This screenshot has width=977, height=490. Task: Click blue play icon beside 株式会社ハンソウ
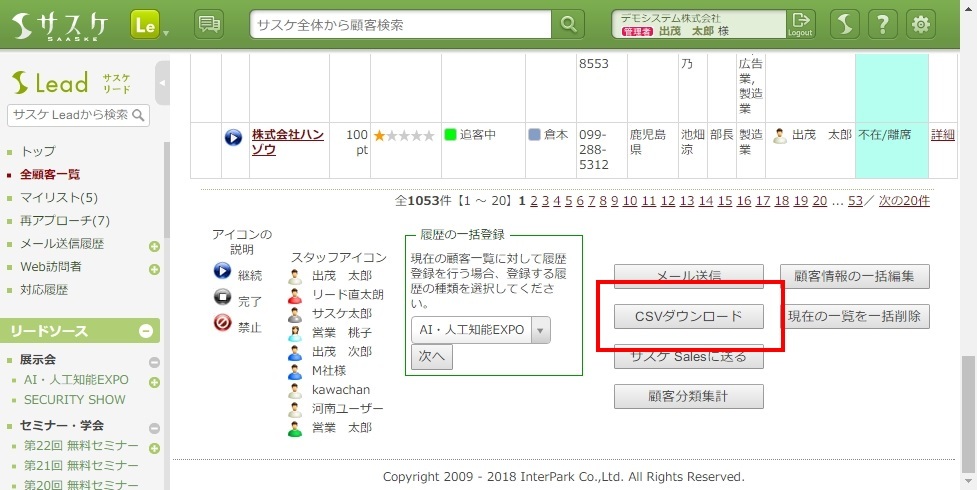pos(233,137)
